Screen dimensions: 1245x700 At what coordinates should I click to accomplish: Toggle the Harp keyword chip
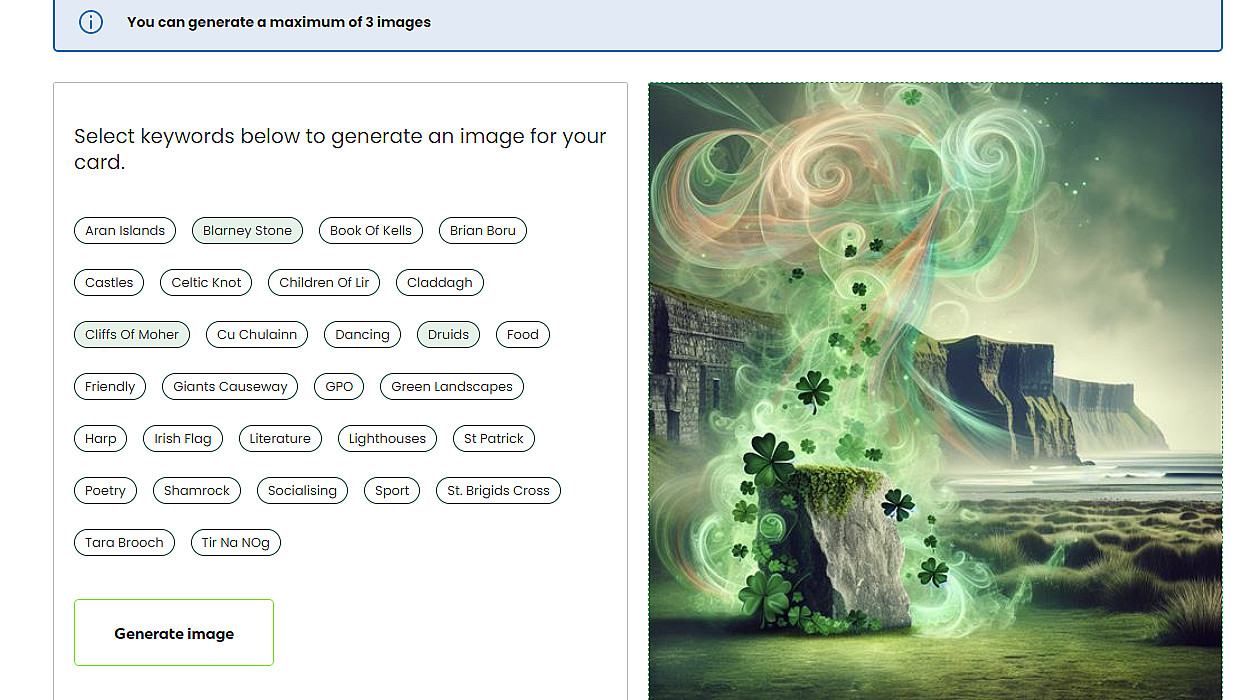tap(101, 439)
